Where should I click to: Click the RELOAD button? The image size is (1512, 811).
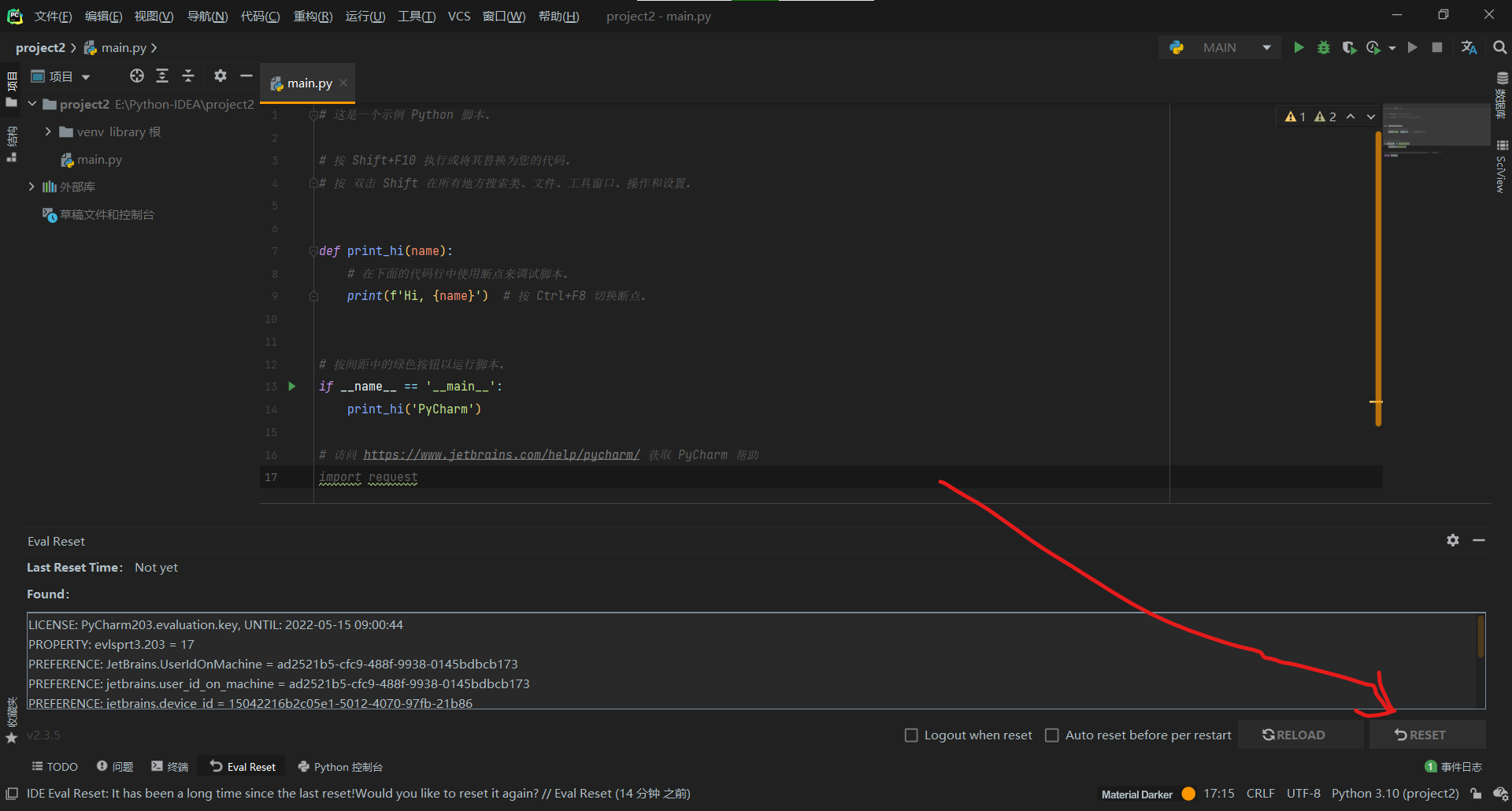[1301, 735]
